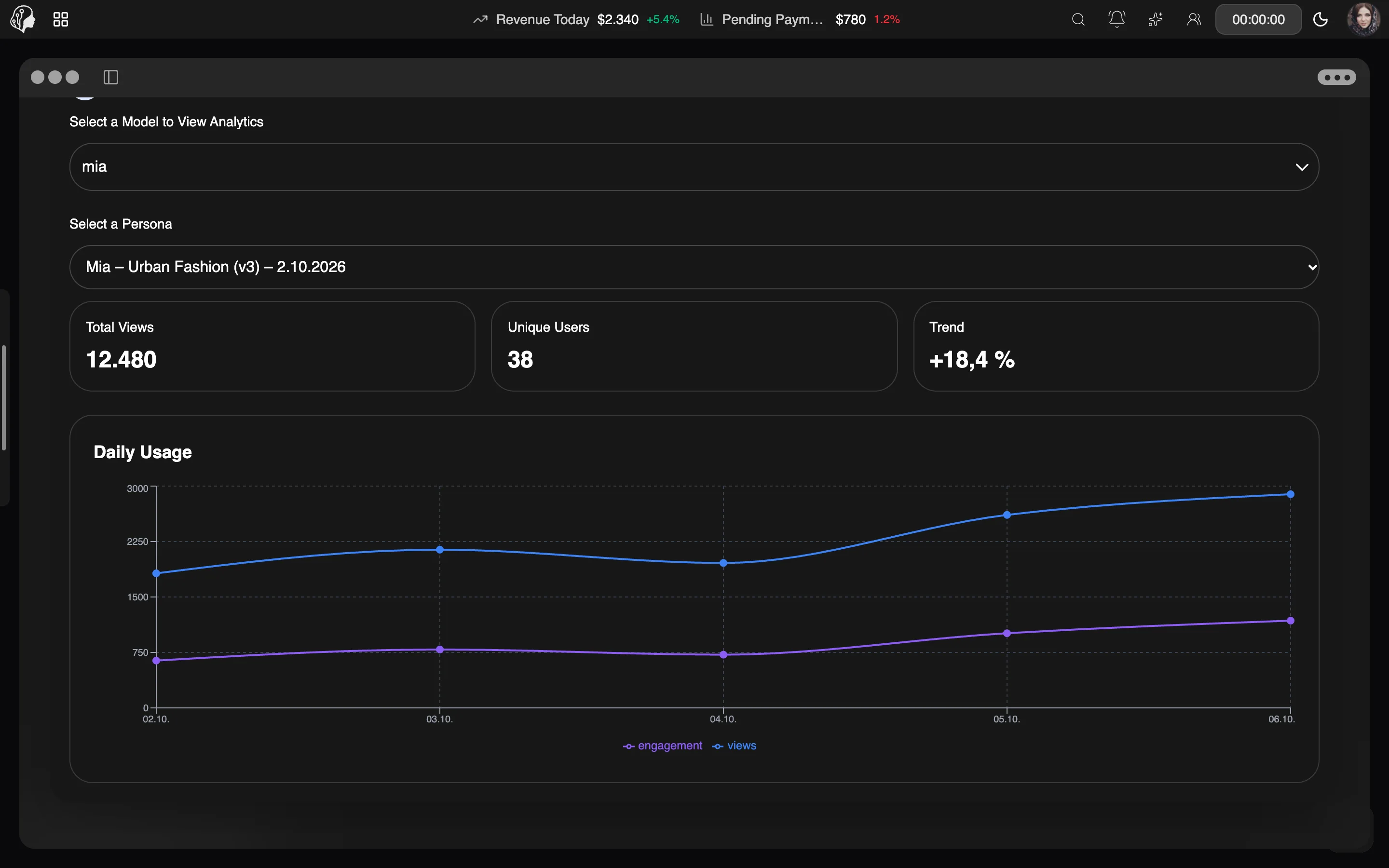Click the Pending Paym… label text
Screen dimensions: 1389x868
(772, 19)
